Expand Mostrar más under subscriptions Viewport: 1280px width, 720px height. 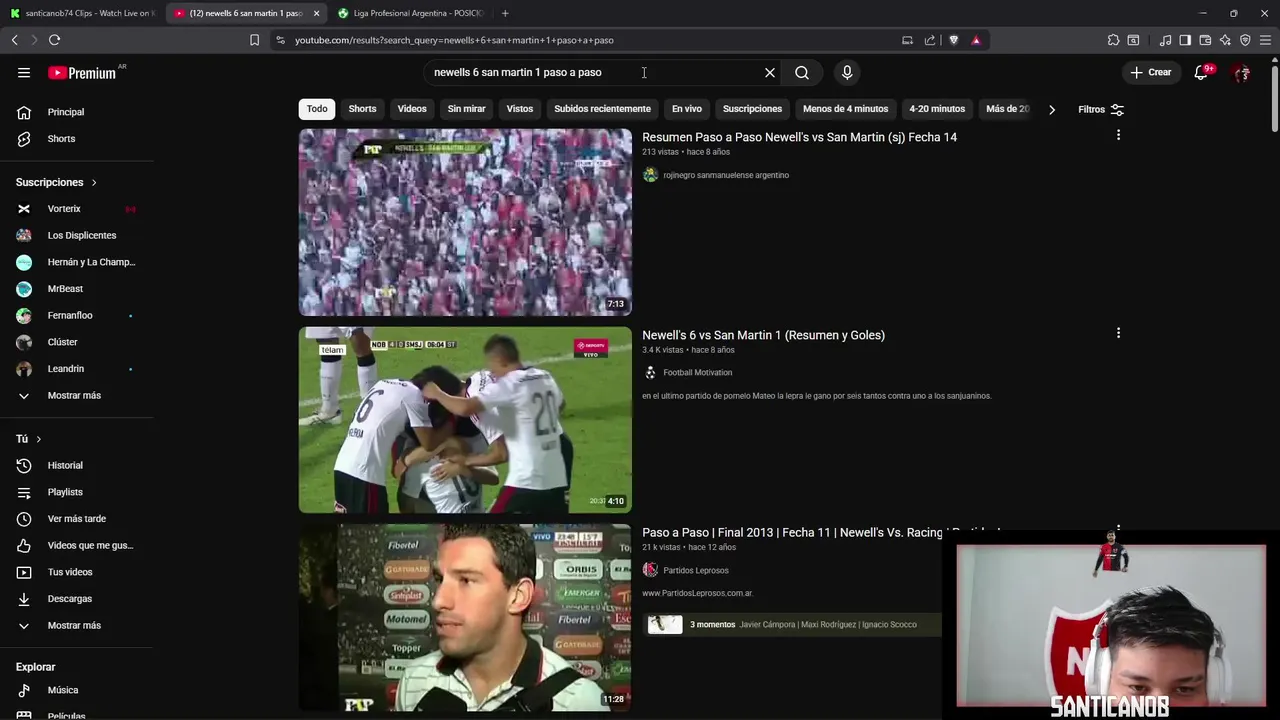[76, 395]
